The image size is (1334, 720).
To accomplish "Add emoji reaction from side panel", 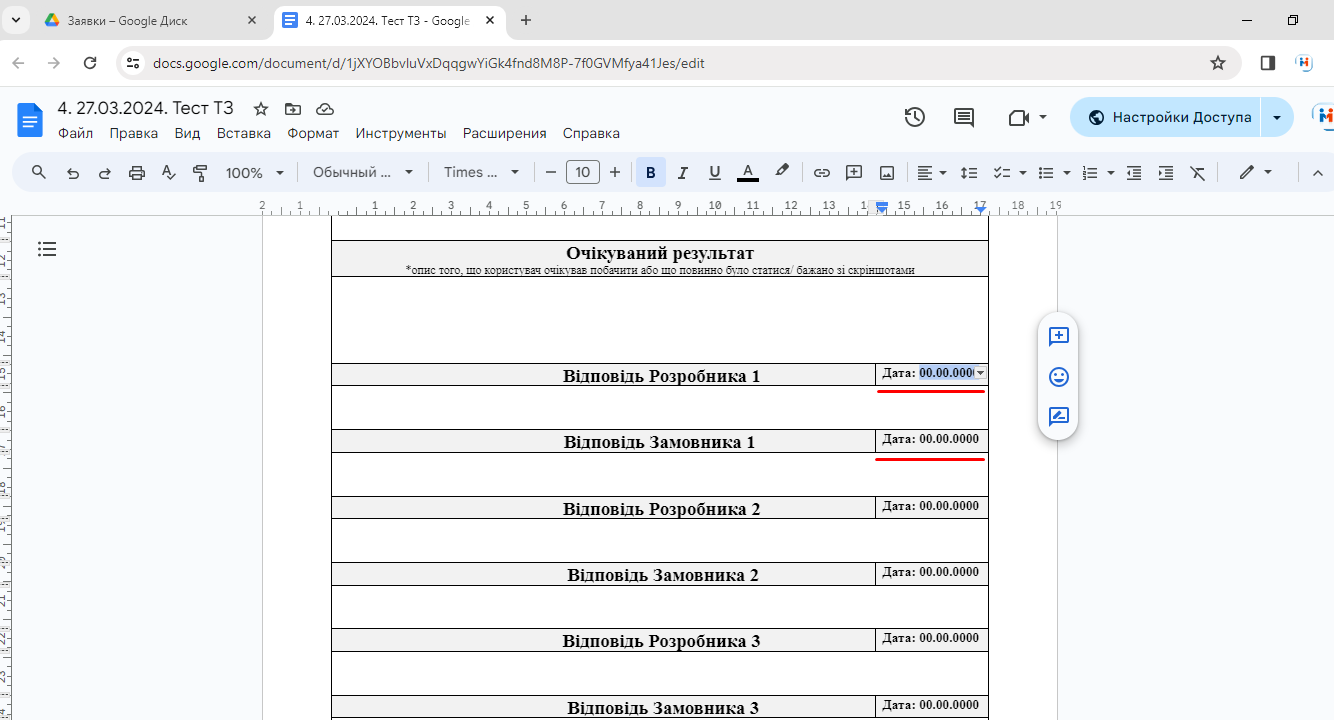I will click(1058, 377).
